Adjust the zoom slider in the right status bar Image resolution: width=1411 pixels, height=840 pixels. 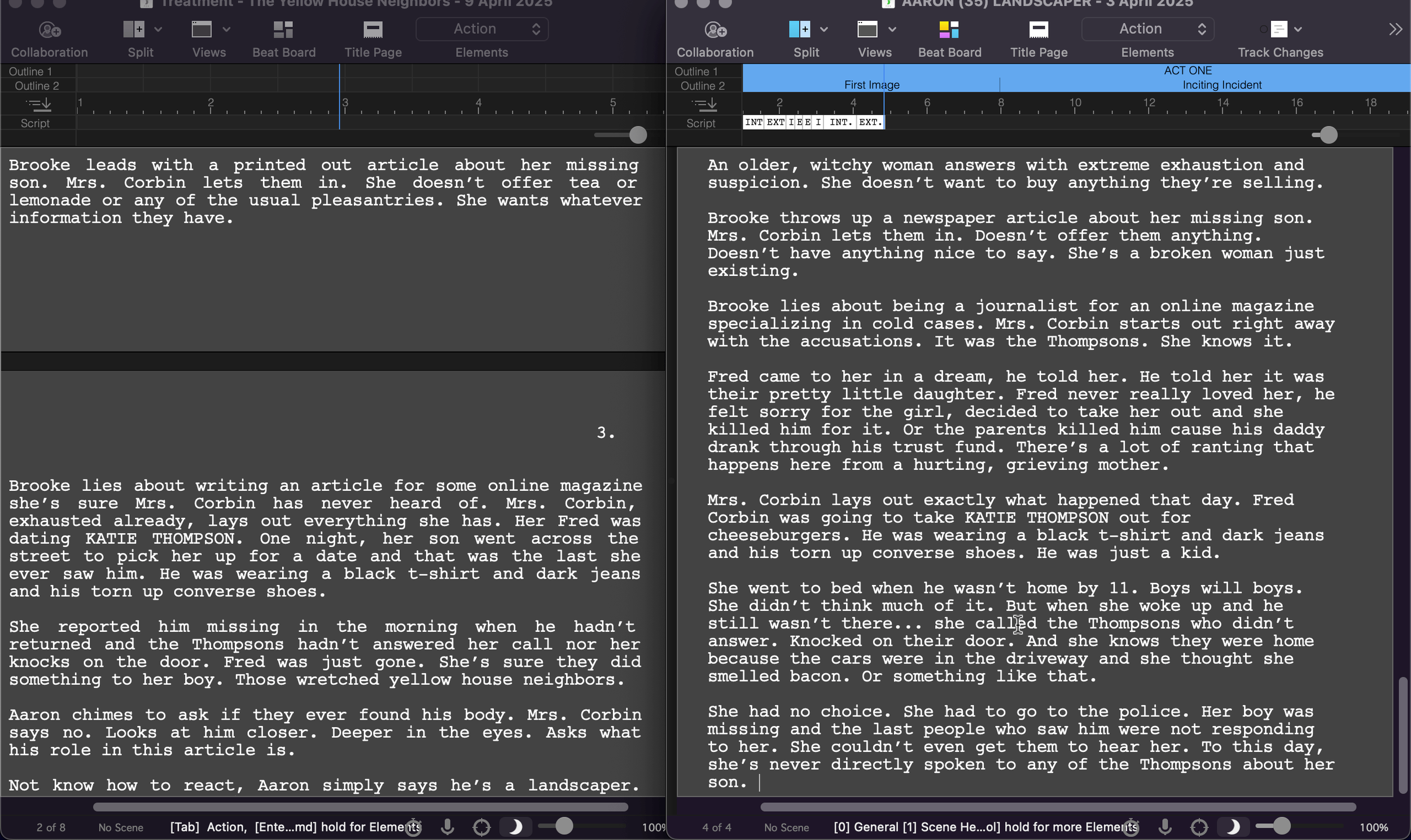[x=1281, y=826]
